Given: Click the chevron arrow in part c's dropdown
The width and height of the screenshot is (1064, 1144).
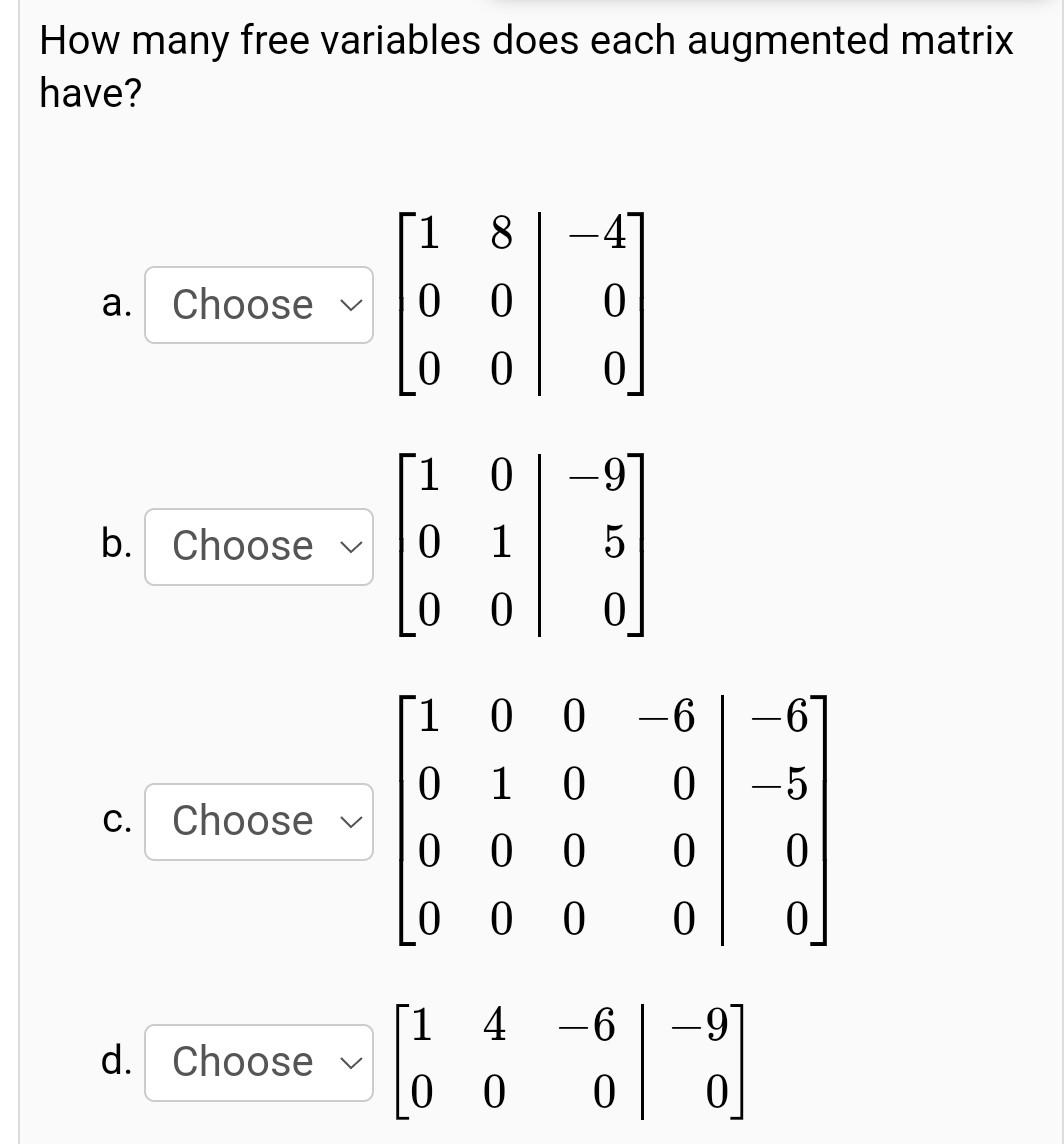Looking at the screenshot, I should tap(352, 820).
